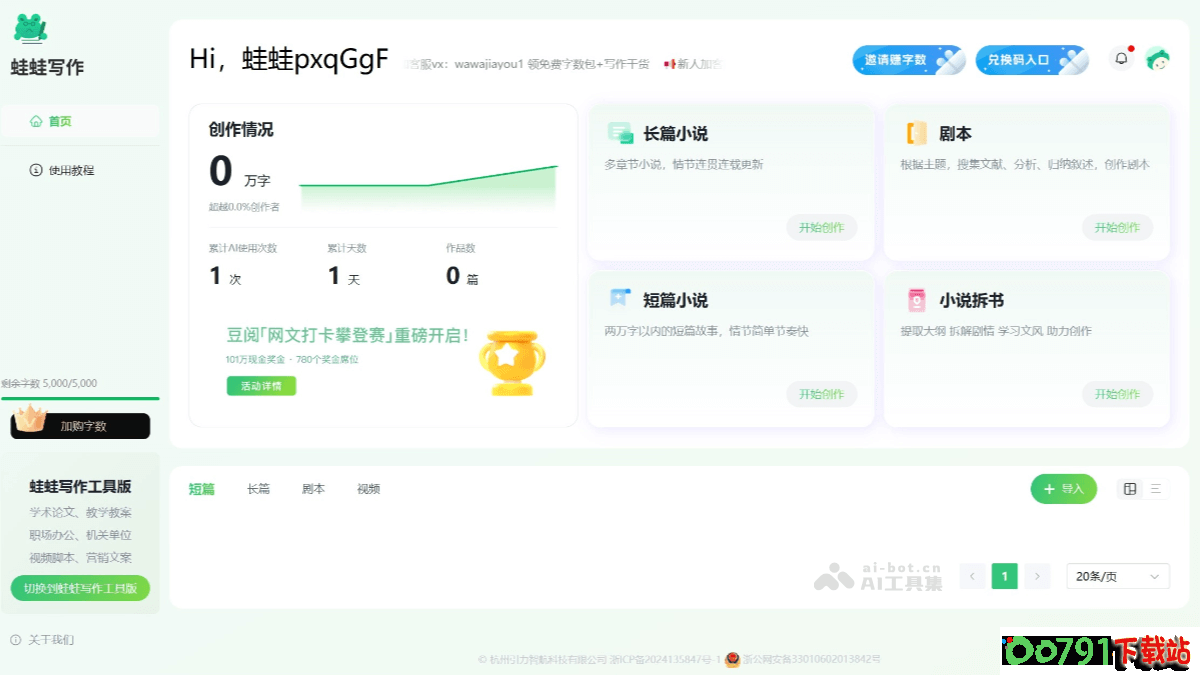Image resolution: width=1200 pixels, height=675 pixels.
Task: Switch to the 长篇 tab
Action: [258, 489]
